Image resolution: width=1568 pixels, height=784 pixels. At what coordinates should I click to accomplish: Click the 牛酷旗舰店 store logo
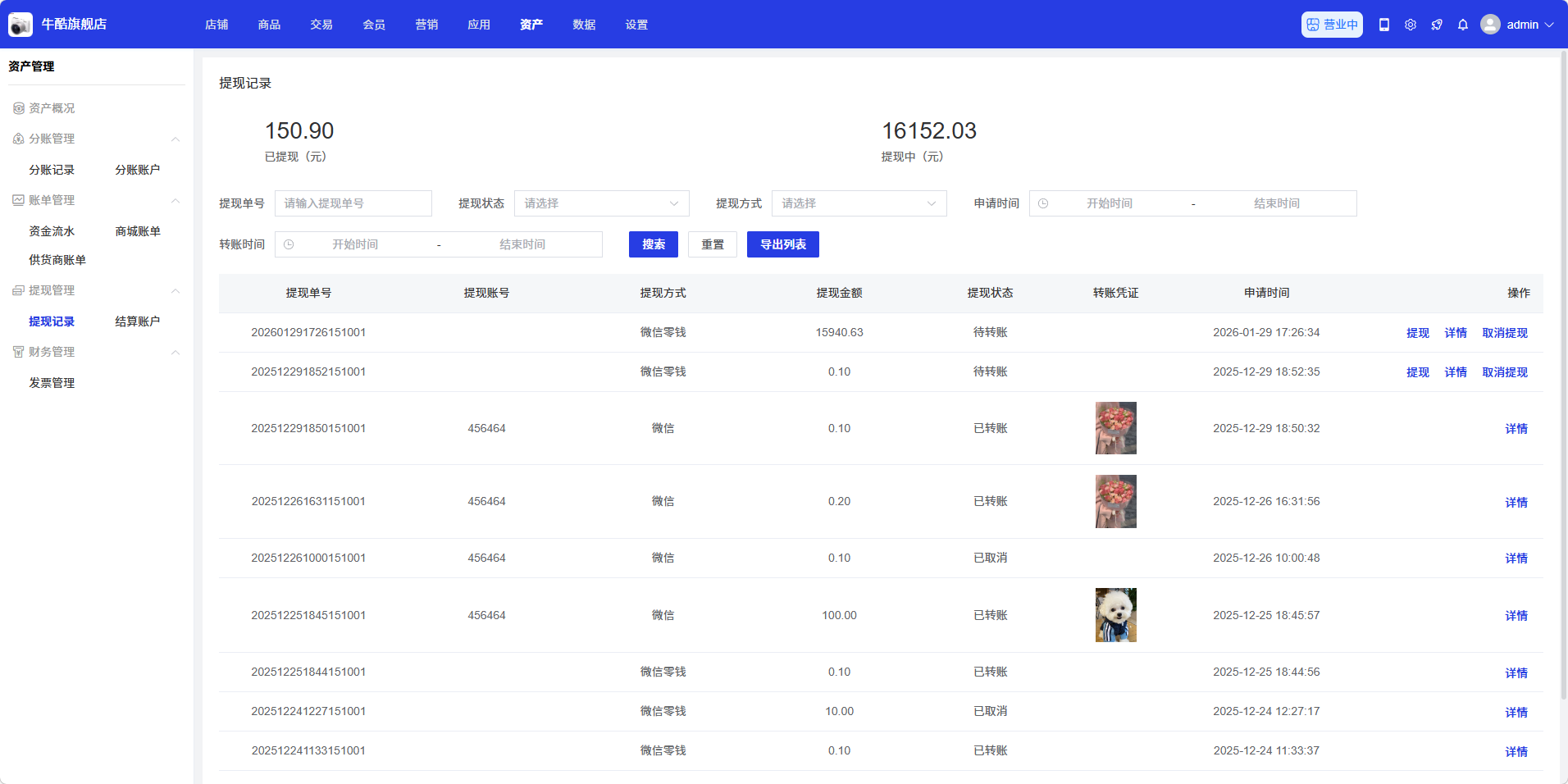21,25
